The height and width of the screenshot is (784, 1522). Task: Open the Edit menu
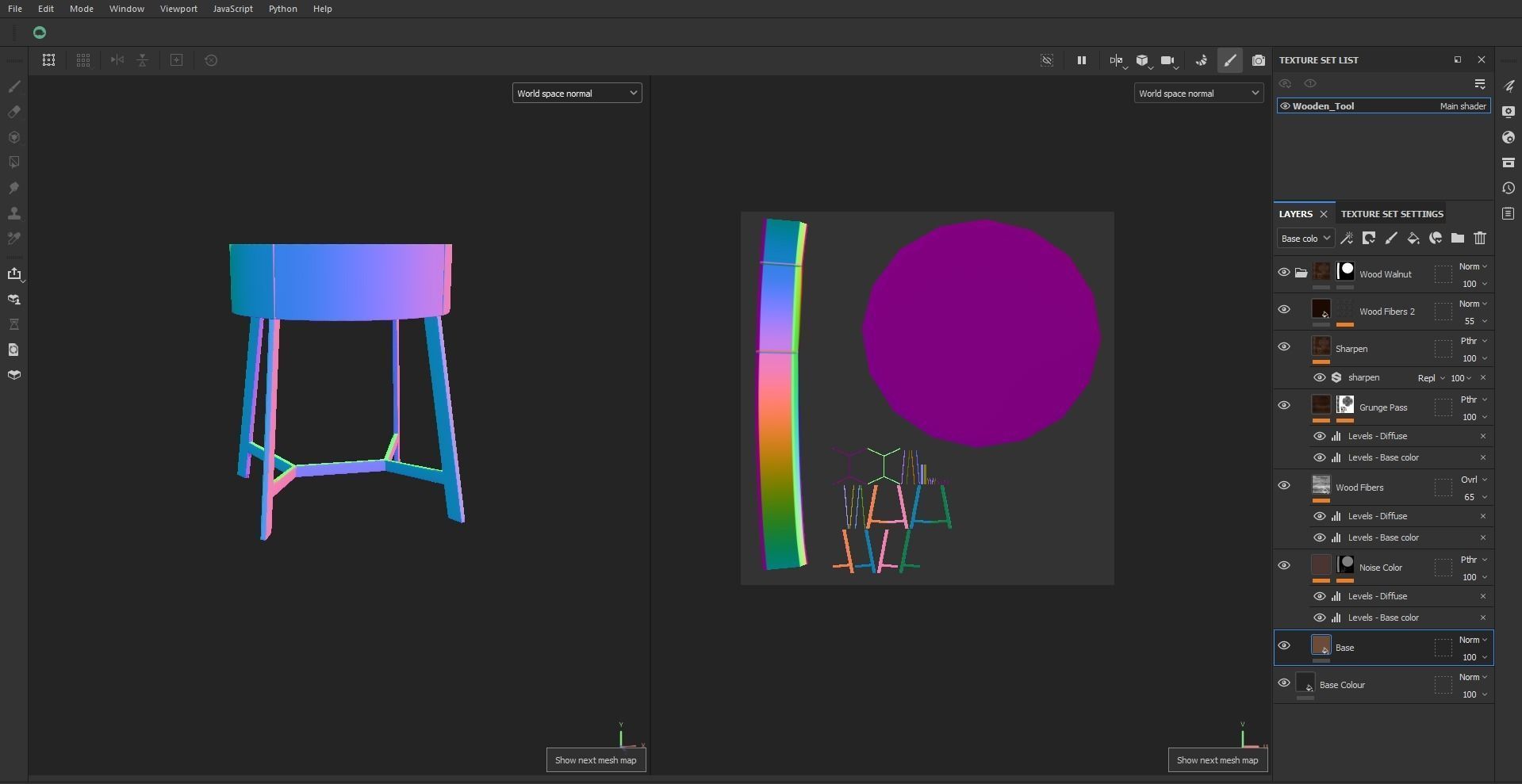[46, 9]
